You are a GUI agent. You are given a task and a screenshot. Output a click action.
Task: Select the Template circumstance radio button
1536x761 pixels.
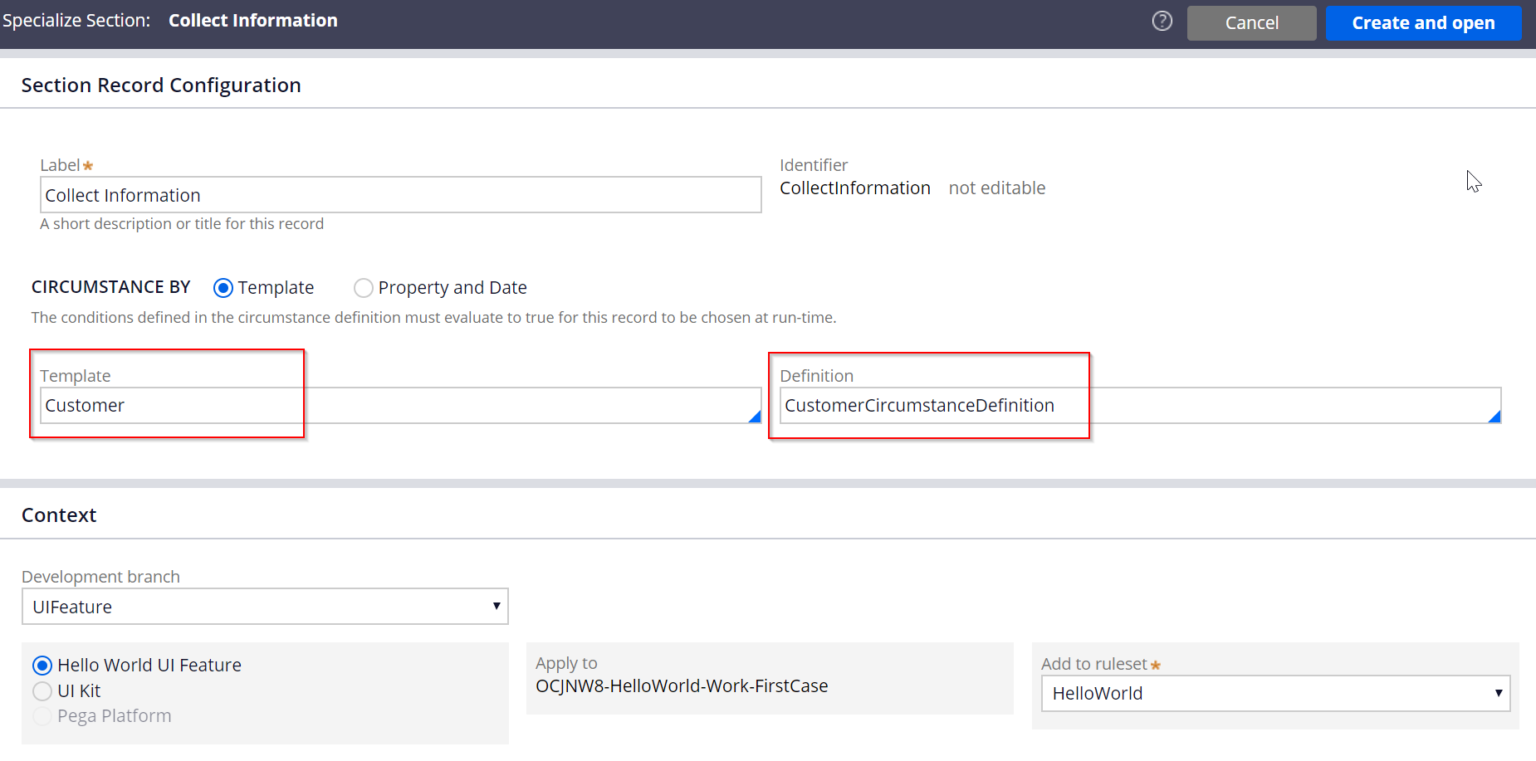(x=222, y=288)
